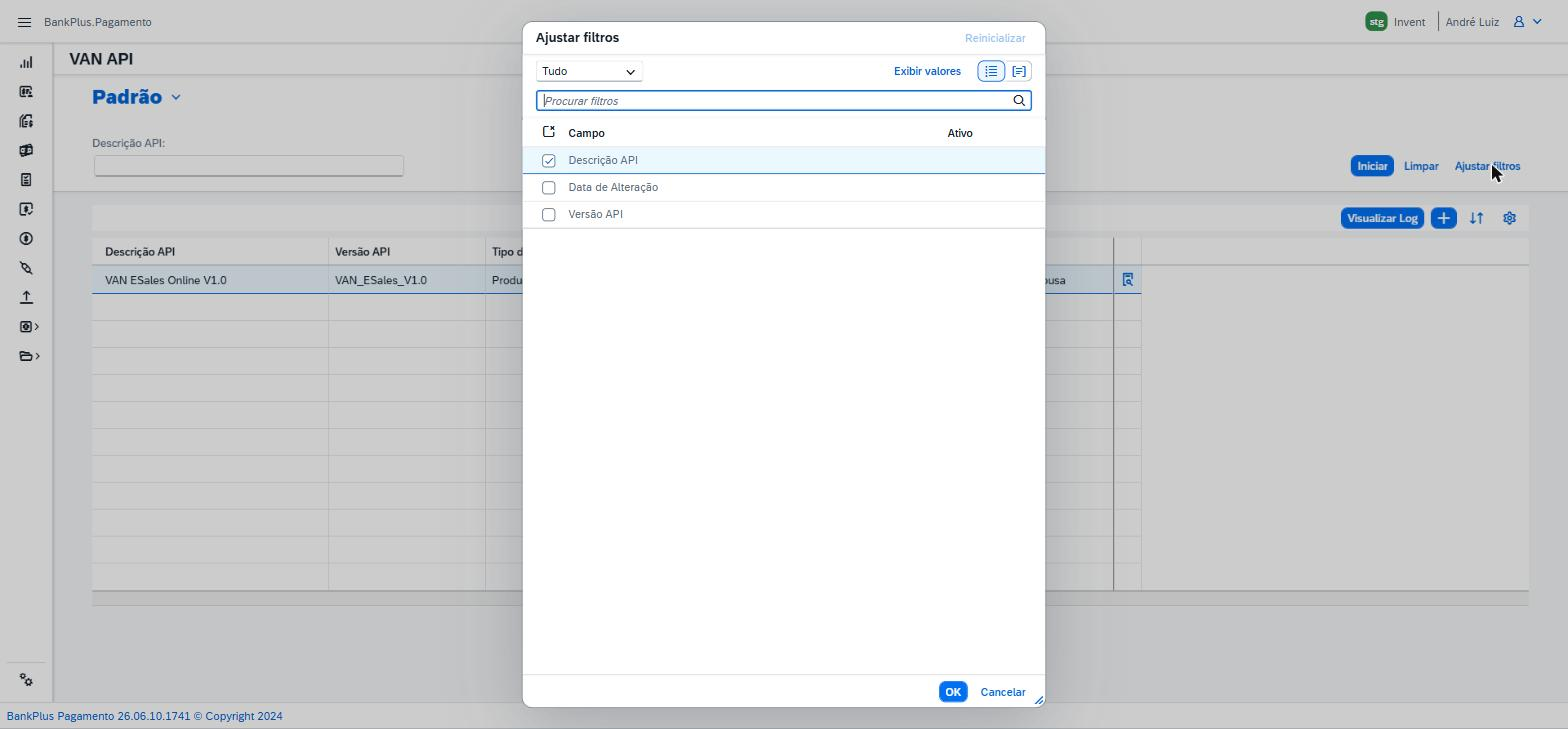Open the checklist document sidebar icon

pyautogui.click(x=26, y=180)
